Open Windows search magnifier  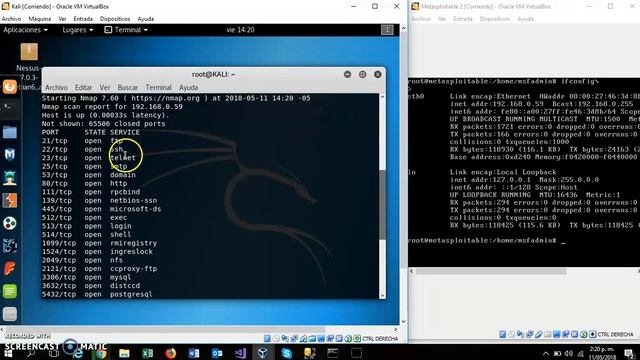point(31,353)
